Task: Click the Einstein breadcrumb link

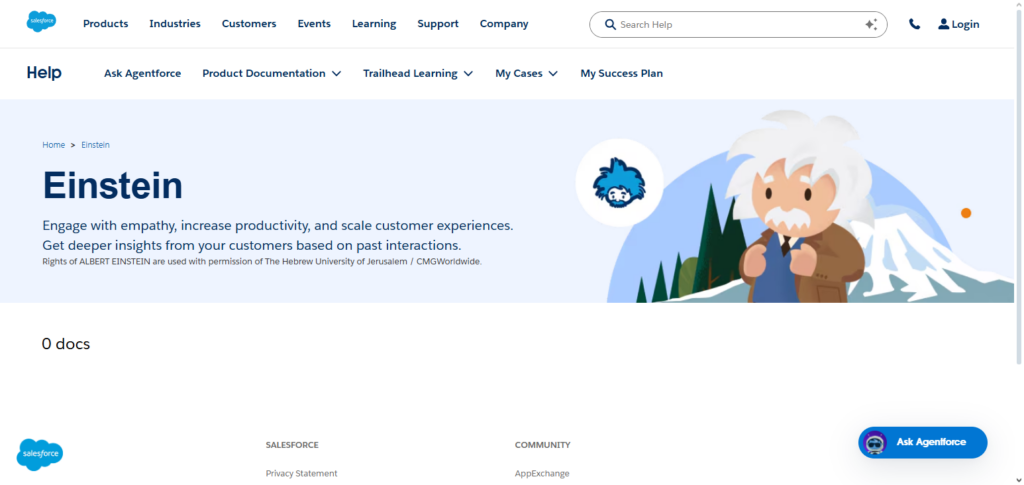Action: tap(95, 145)
